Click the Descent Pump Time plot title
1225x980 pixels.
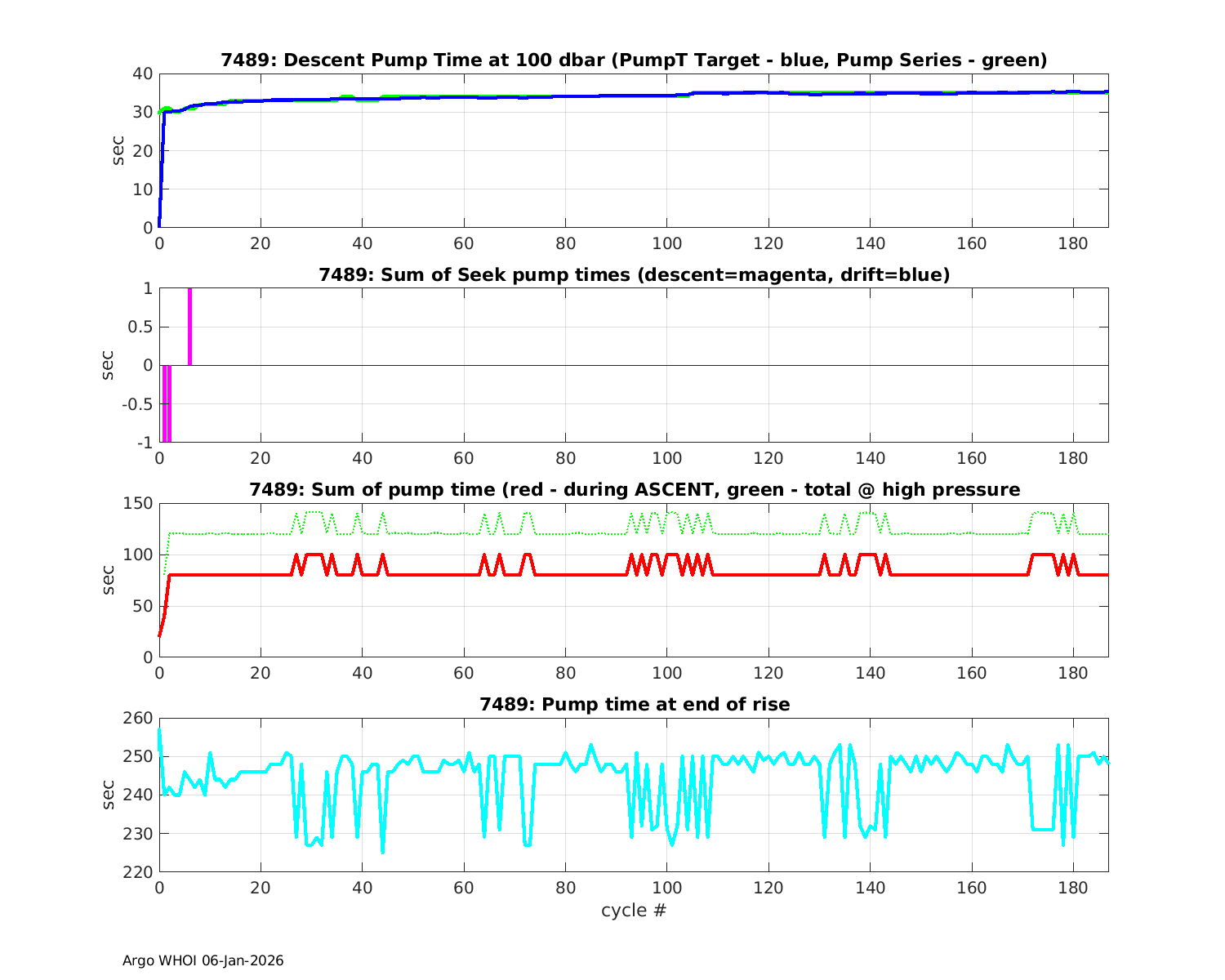634,60
